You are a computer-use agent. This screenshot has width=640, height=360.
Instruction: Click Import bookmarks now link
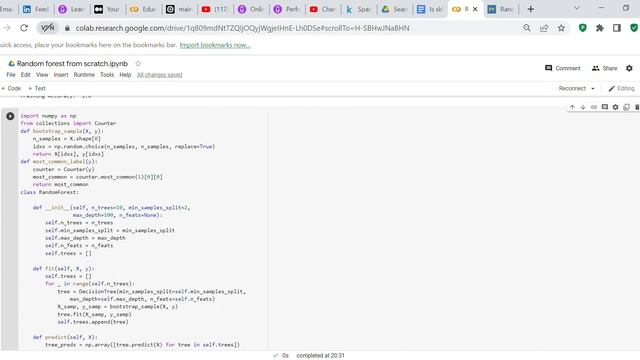tap(215, 45)
